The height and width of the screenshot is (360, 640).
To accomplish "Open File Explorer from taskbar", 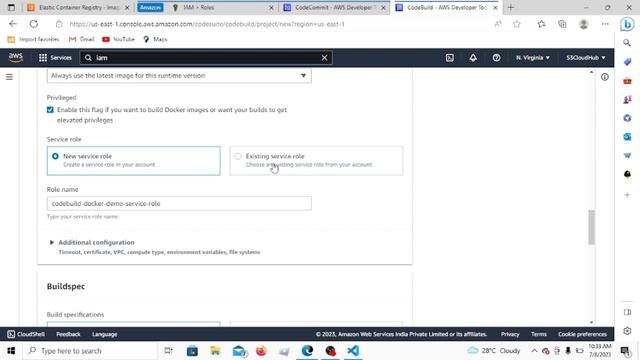I will (x=215, y=351).
